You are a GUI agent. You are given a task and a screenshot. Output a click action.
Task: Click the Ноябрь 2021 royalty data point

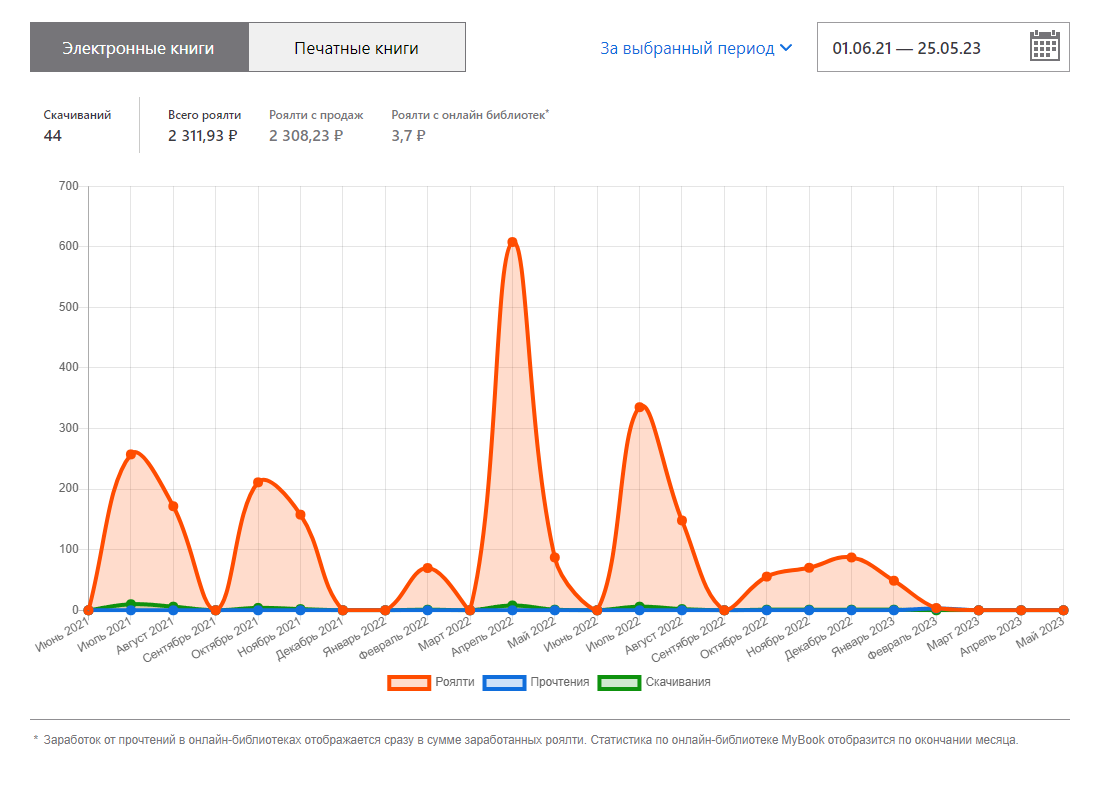point(300,515)
